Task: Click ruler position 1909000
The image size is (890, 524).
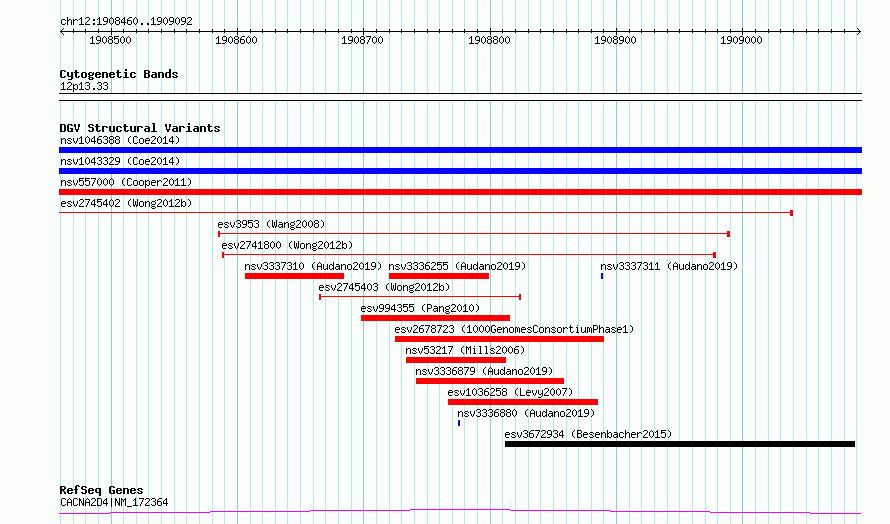Action: point(741,40)
